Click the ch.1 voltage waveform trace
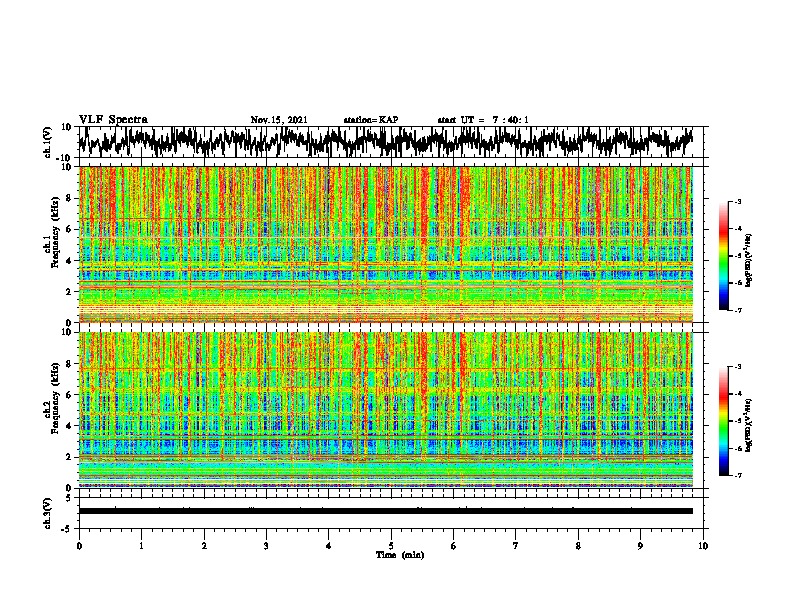This screenshot has width=792, height=612. point(385,142)
